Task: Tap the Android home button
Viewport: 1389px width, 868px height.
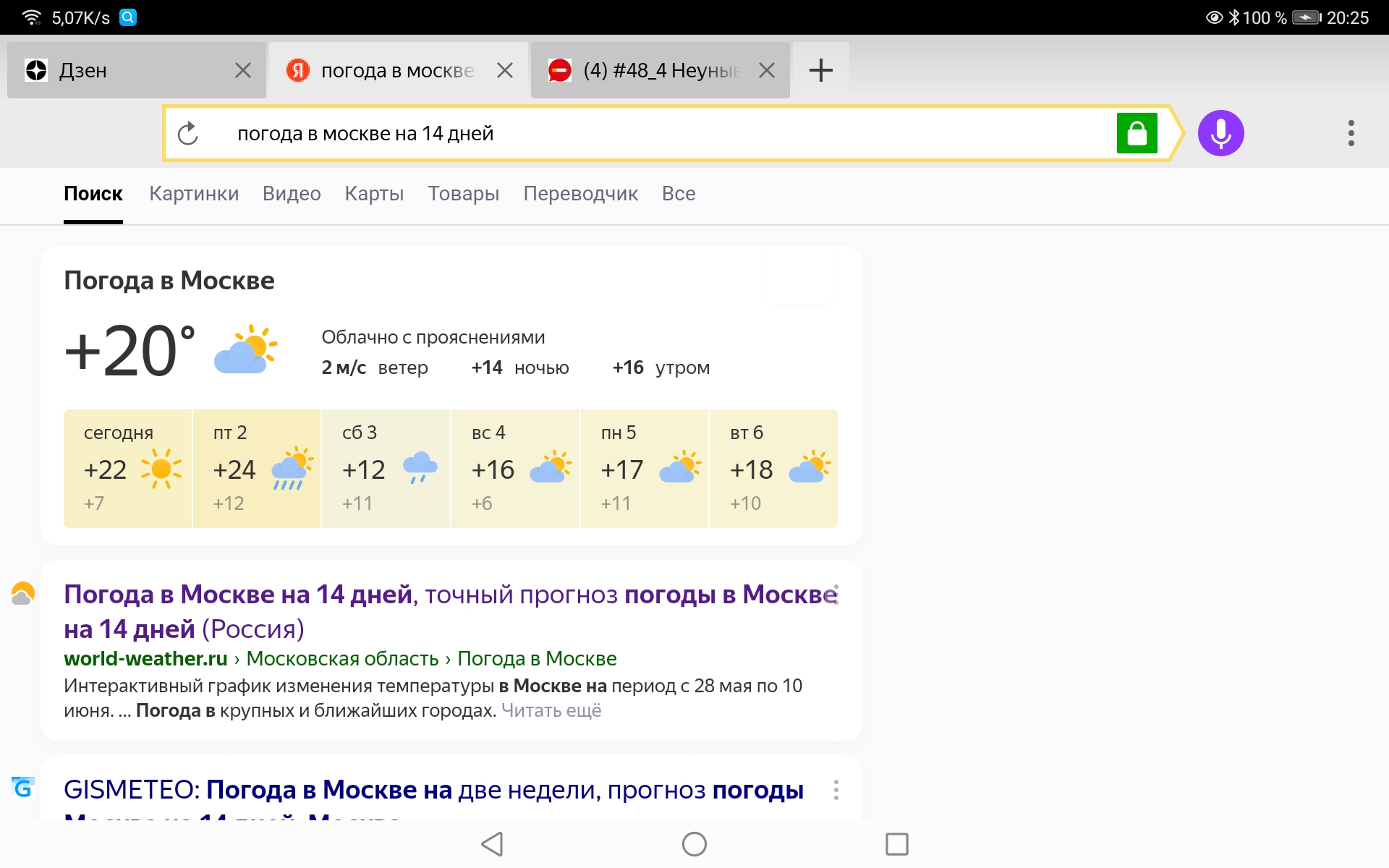Action: (x=694, y=843)
